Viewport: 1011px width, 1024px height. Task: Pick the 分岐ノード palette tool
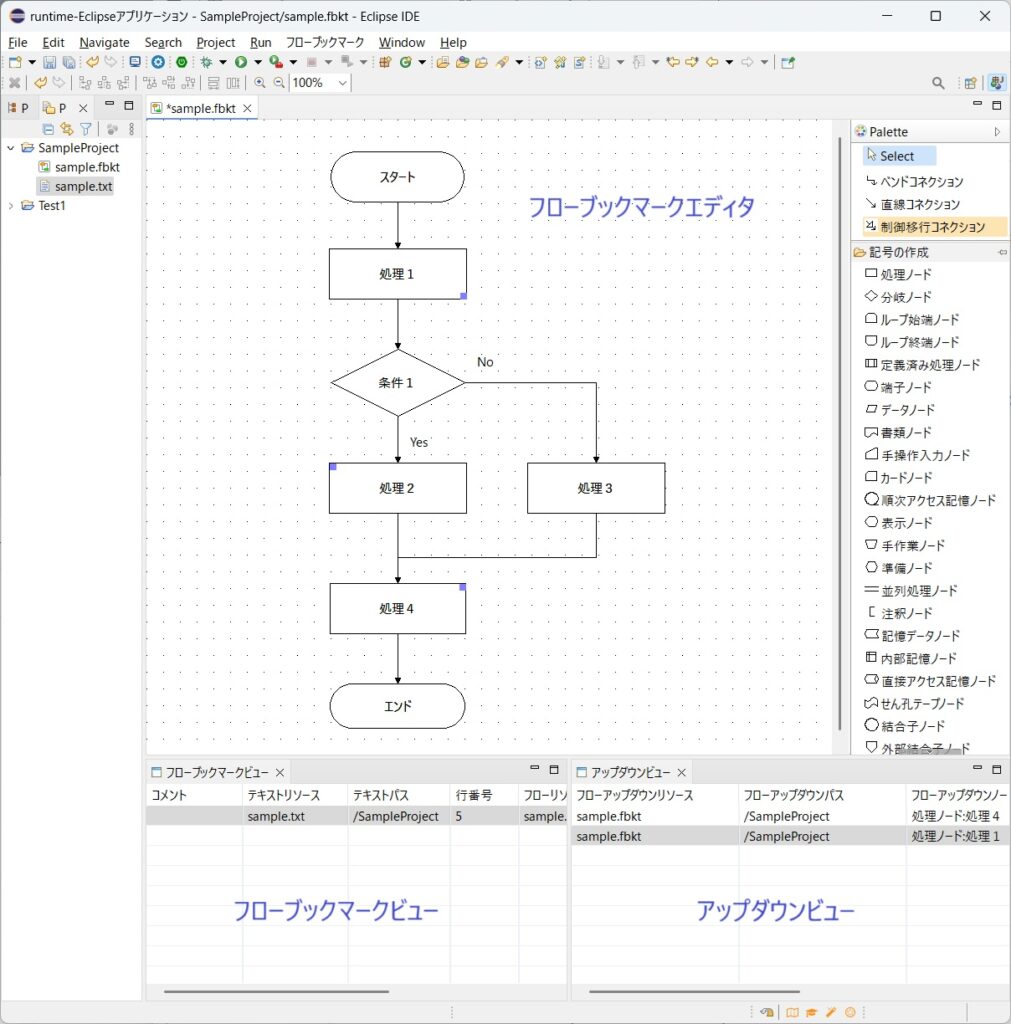(x=905, y=297)
